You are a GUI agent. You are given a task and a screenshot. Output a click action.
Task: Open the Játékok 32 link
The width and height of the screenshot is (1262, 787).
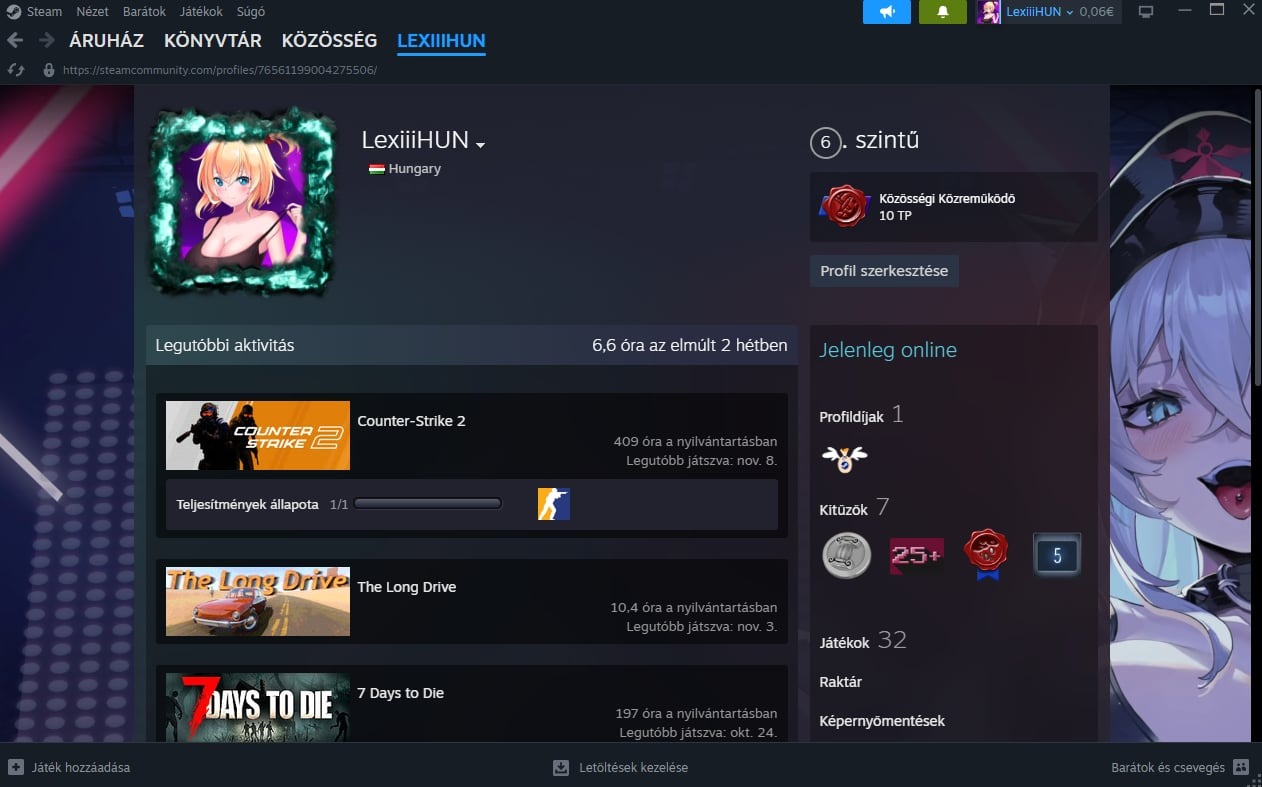[863, 641]
